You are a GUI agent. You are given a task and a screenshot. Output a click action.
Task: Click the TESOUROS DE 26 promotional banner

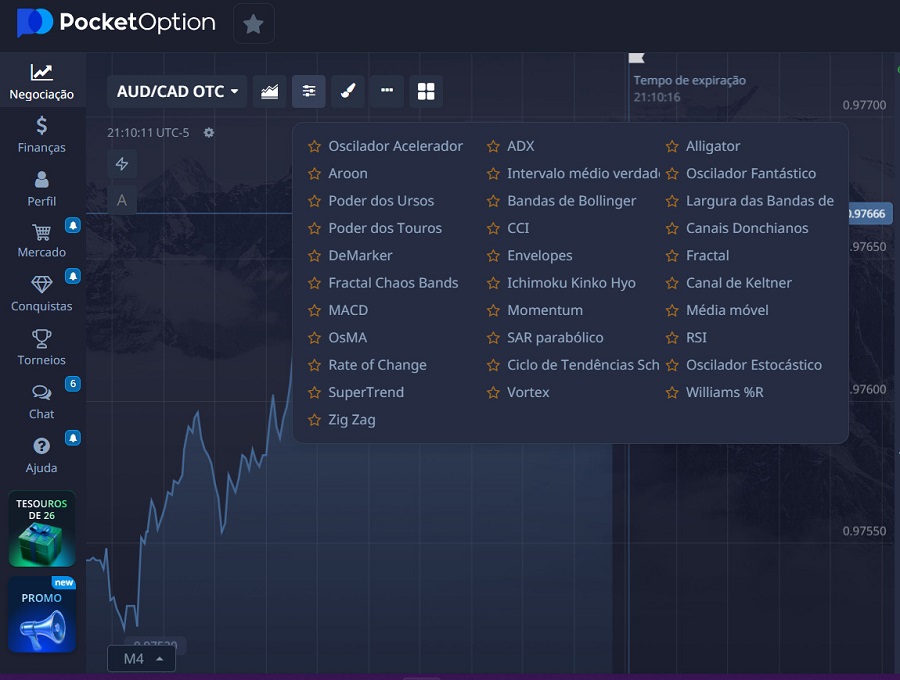(41, 528)
